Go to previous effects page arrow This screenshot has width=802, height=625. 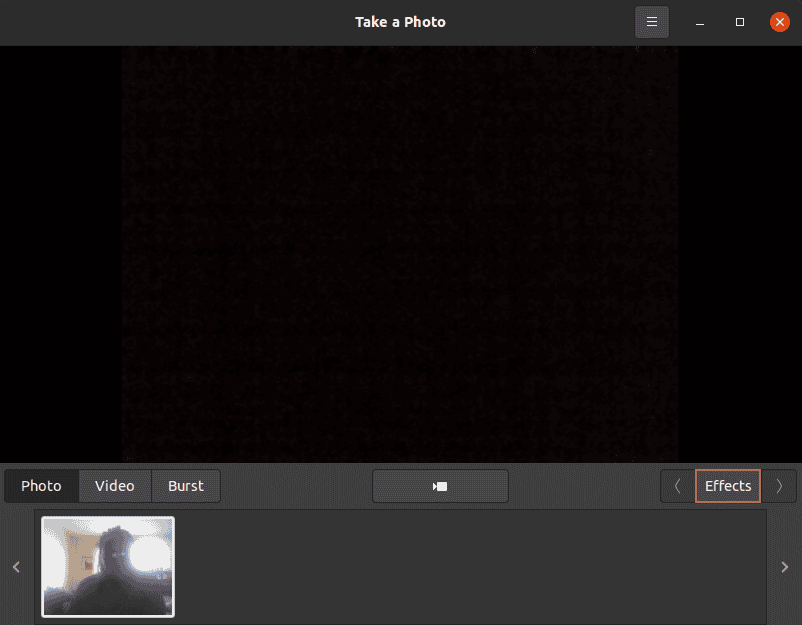[x=677, y=486]
